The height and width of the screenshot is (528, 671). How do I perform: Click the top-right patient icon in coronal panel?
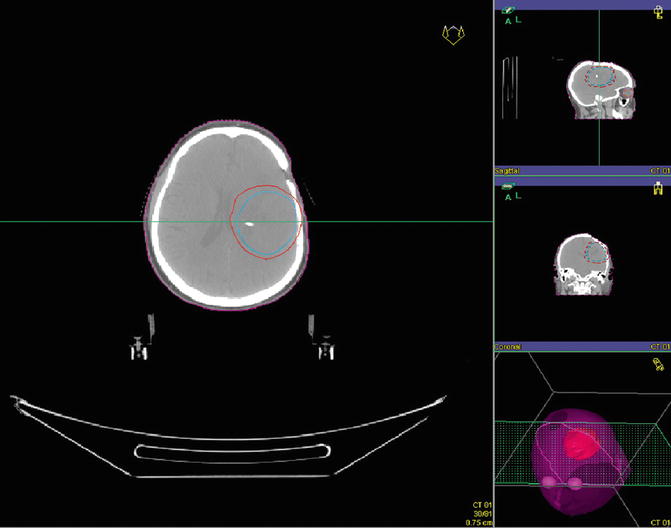tap(657, 188)
